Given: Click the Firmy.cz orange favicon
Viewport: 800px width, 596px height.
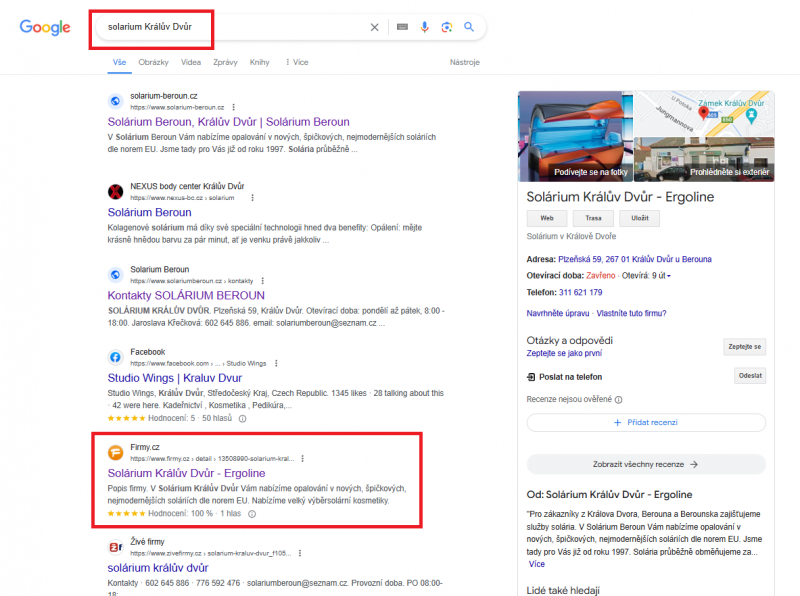Looking at the screenshot, I should (x=116, y=452).
